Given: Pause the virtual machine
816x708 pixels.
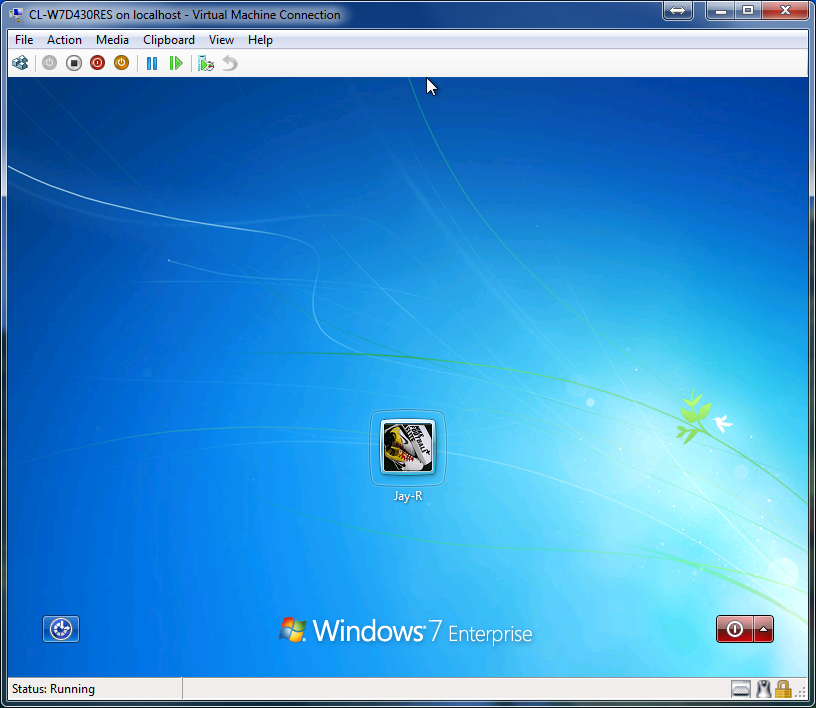Looking at the screenshot, I should coord(152,63).
